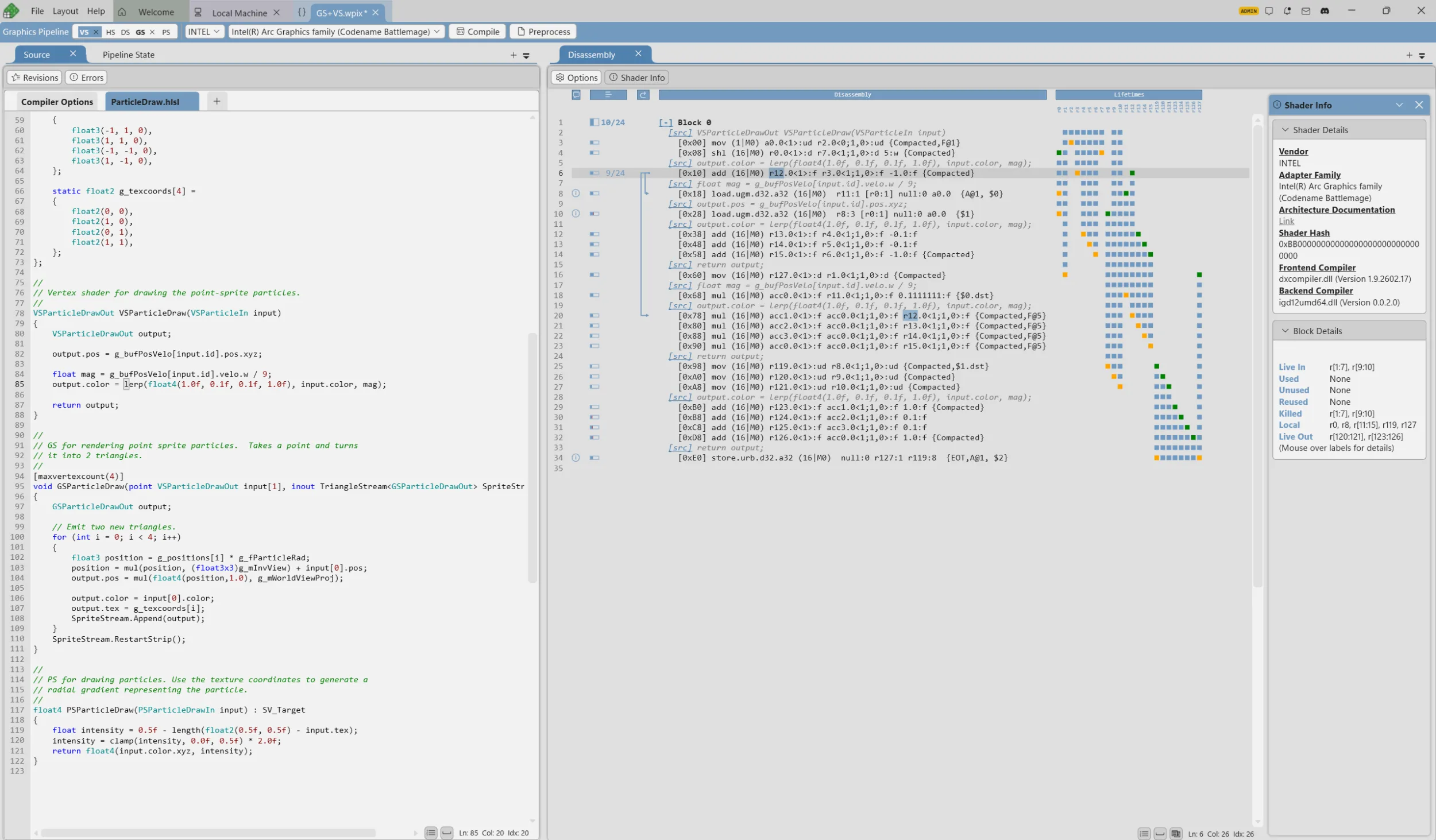Viewport: 1436px width, 840px height.
Task: Remove the GS stage from pipeline
Action: pos(152,32)
